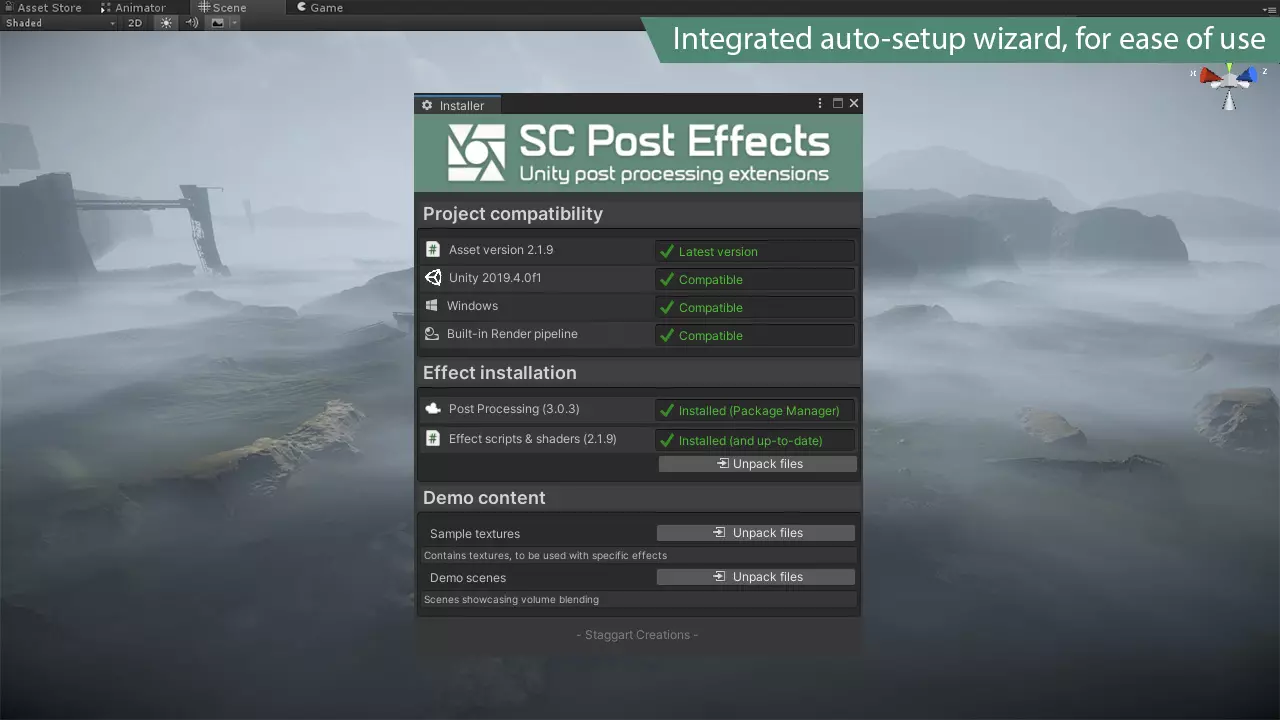
Task: Click the Windows platform icon
Action: (x=431, y=306)
